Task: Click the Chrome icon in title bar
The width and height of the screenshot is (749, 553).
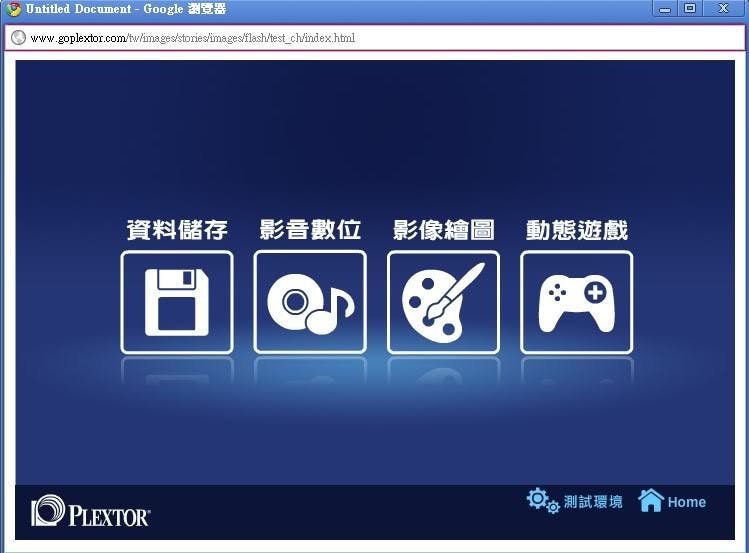Action: (x=13, y=9)
